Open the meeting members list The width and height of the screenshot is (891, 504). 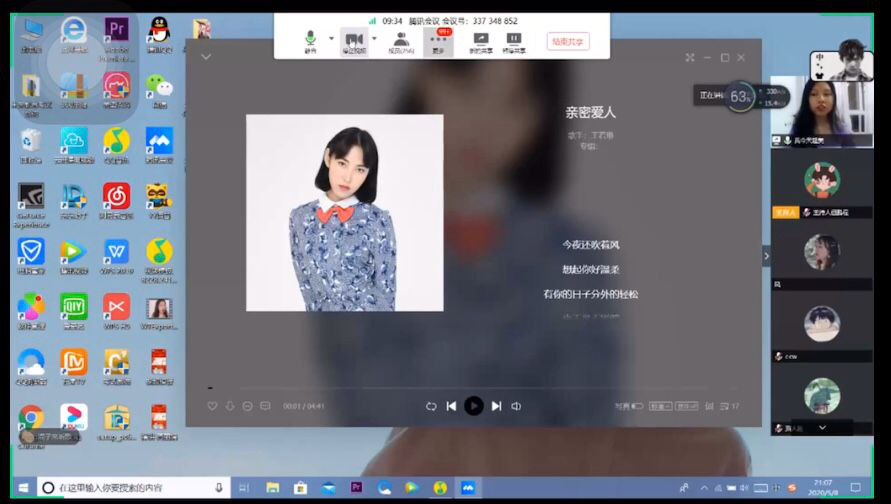pyautogui.click(x=401, y=41)
